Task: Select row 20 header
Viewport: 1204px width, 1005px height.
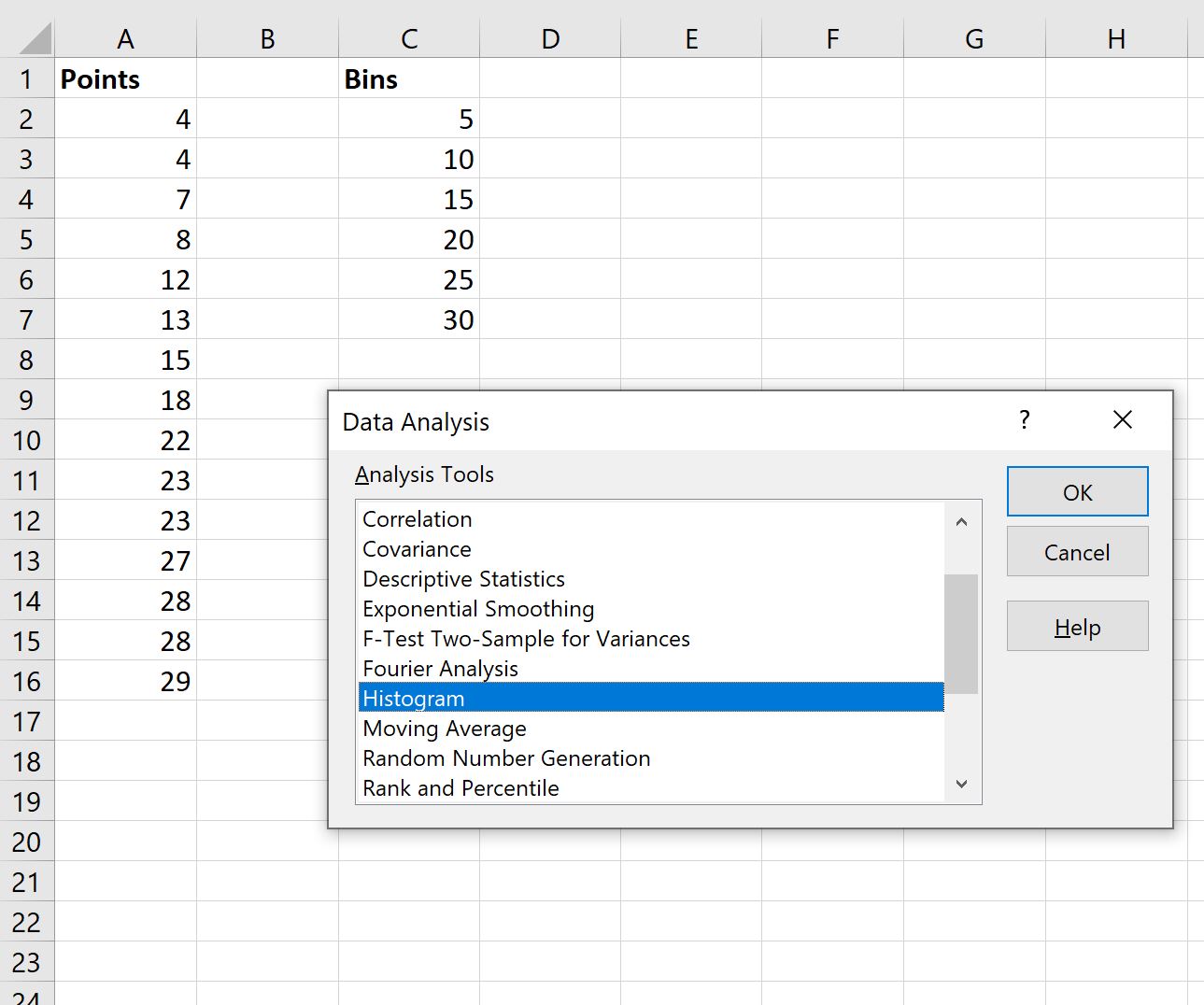Action: click(x=27, y=842)
